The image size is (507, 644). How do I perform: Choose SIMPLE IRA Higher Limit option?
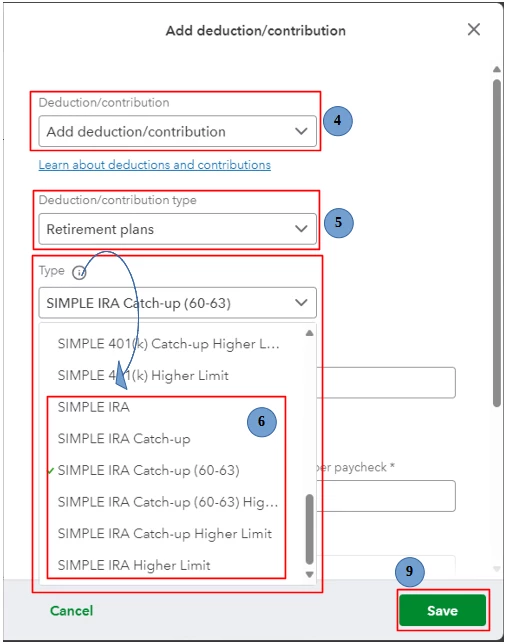tap(134, 565)
